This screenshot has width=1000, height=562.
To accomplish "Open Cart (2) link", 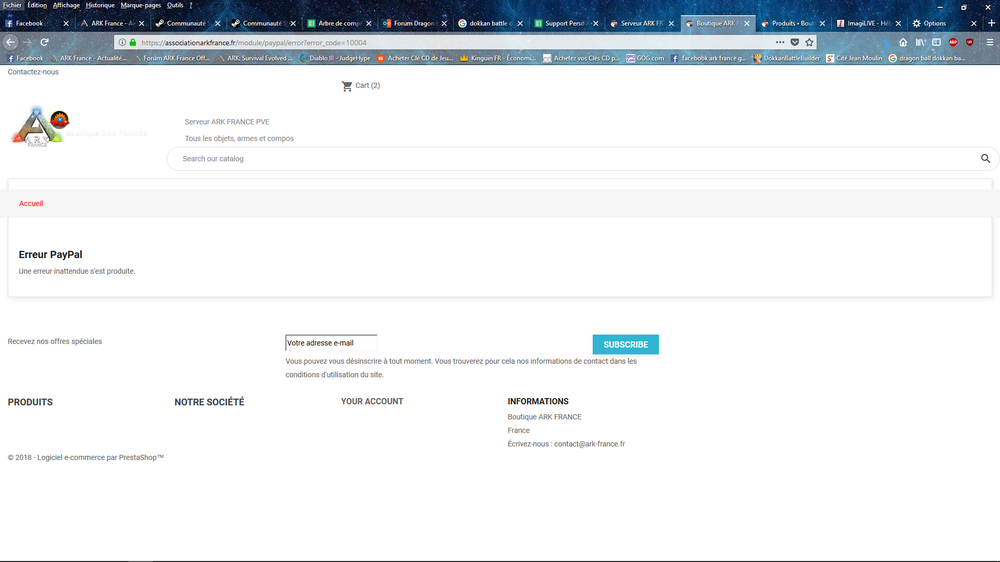I will pyautogui.click(x=367, y=85).
